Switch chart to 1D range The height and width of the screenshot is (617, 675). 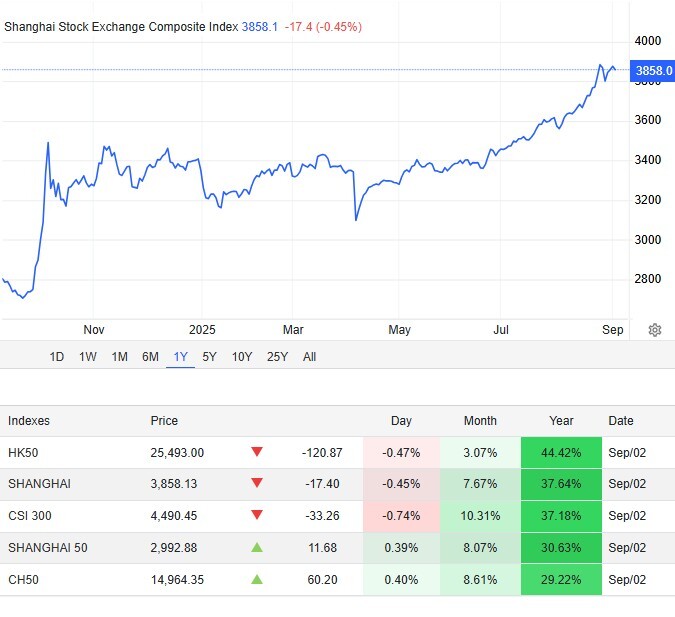57,357
